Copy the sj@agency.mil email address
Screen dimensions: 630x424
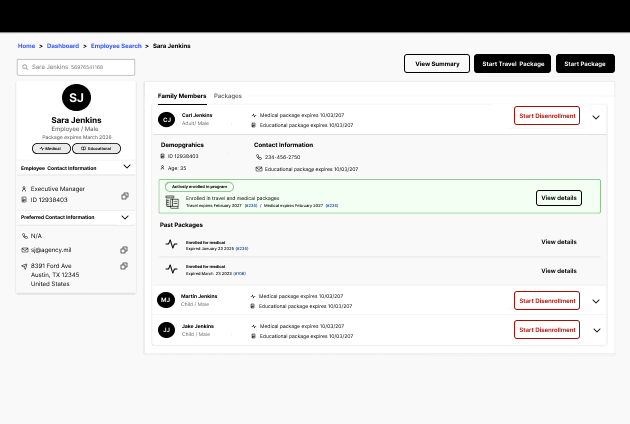click(x=124, y=249)
